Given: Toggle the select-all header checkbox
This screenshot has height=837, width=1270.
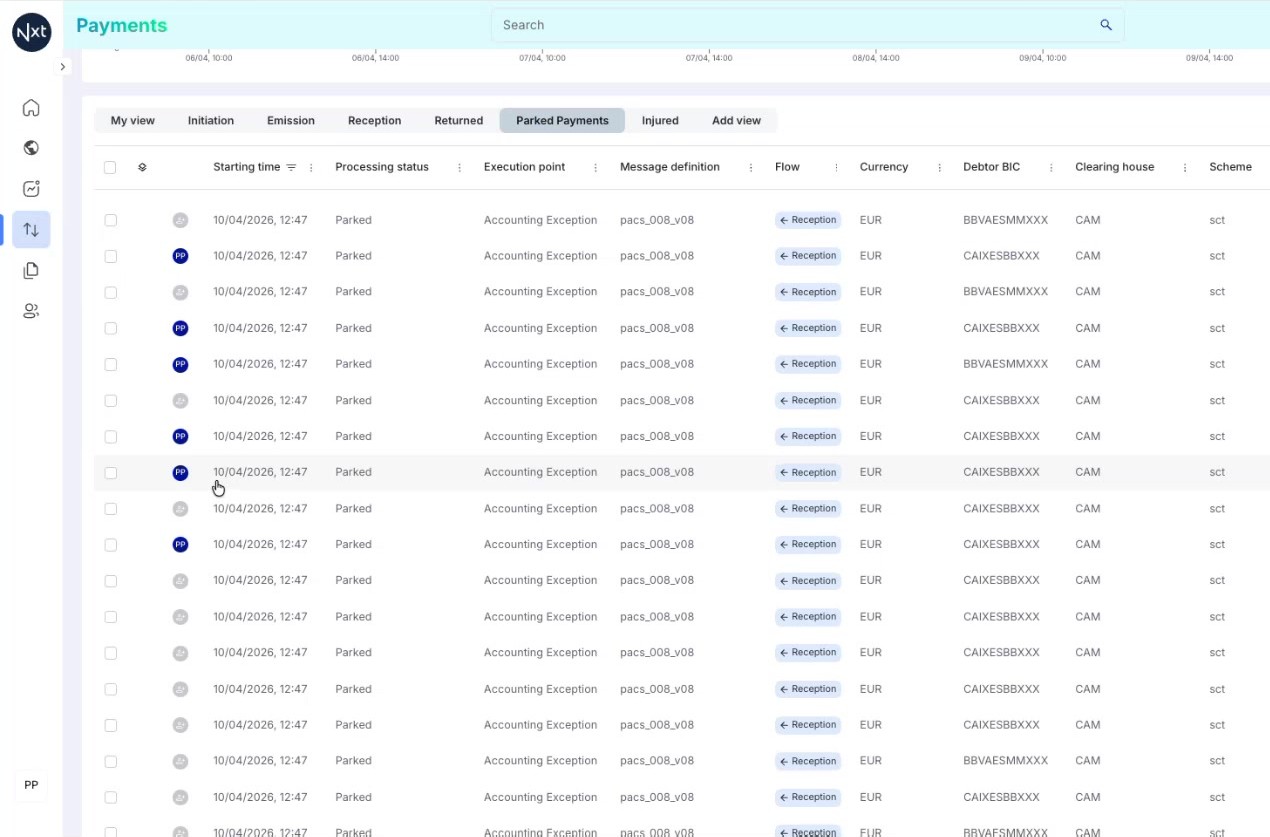Looking at the screenshot, I should click(110, 167).
